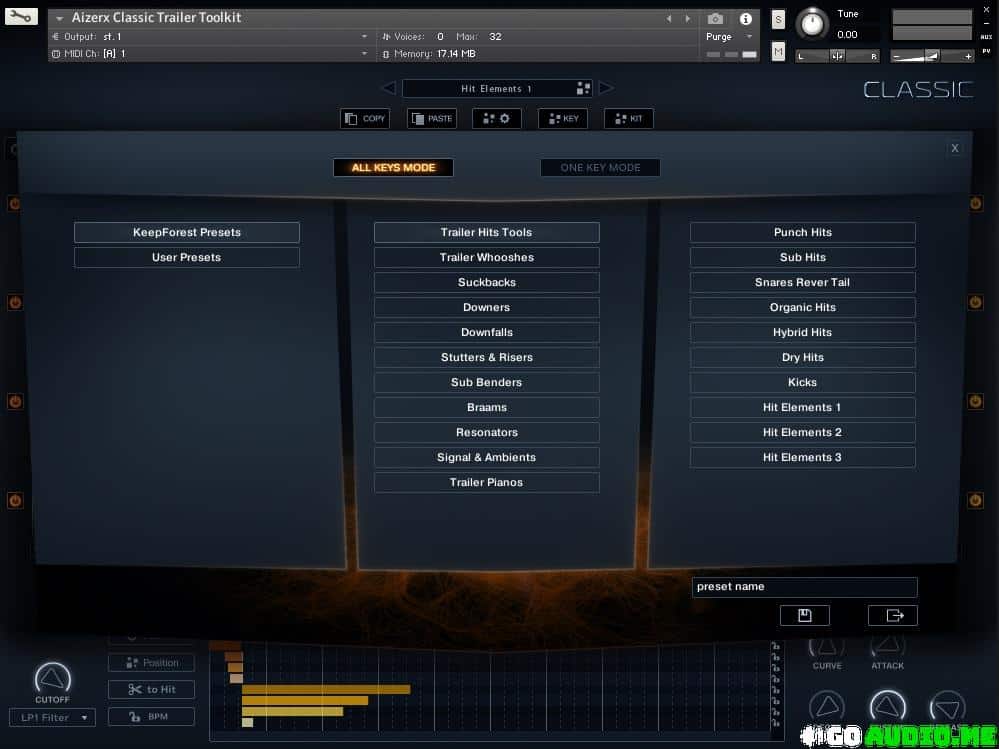Screen dimensions: 999x749
Task: Switch to ONE KEY MODE
Action: (x=600, y=168)
